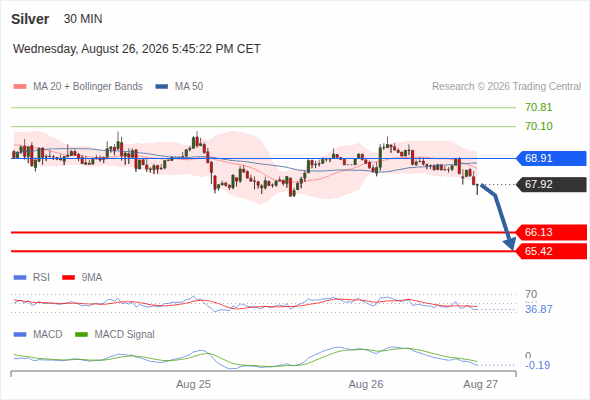Click the red 65.42 support price tag
The height and width of the screenshot is (400, 590).
[x=551, y=251]
